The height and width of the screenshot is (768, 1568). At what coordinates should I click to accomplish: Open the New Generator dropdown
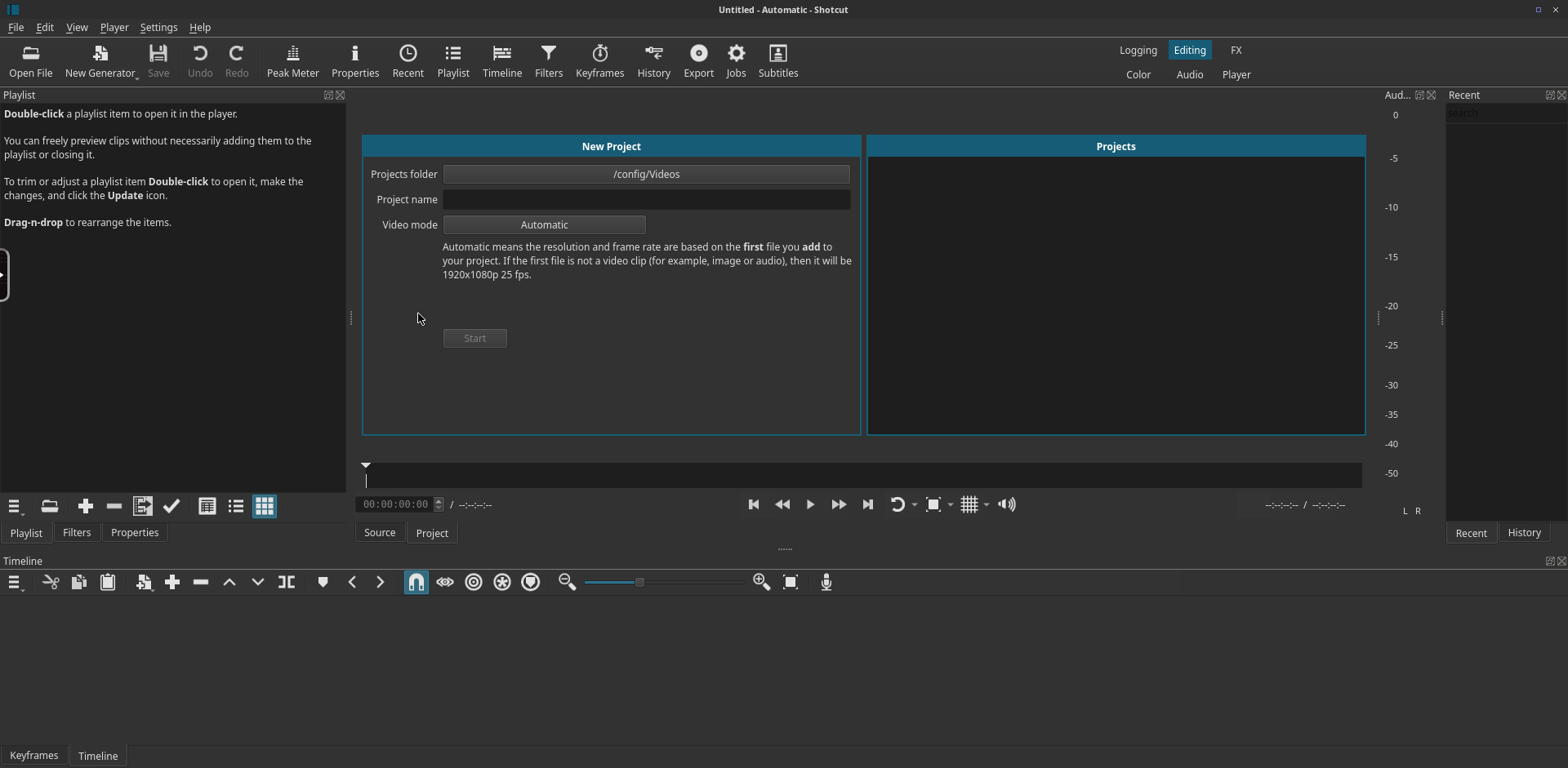pyautogui.click(x=101, y=62)
